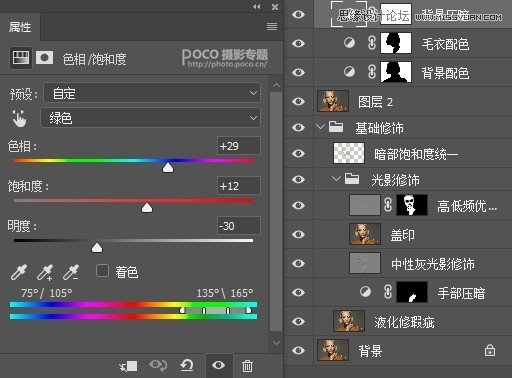This screenshot has width=512, height=378.
Task: Click the adjustment icon of 手部压暗 layer
Action: pos(365,291)
